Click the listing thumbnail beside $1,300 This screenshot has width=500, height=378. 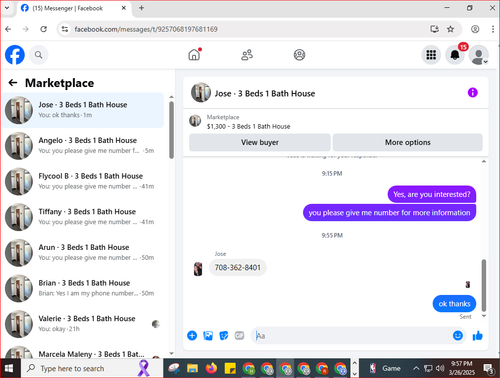point(195,121)
